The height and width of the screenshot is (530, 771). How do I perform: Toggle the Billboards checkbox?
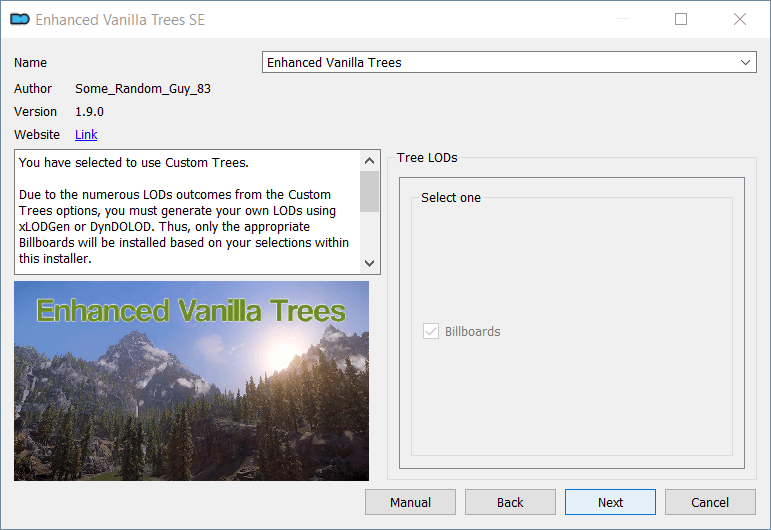[x=431, y=331]
